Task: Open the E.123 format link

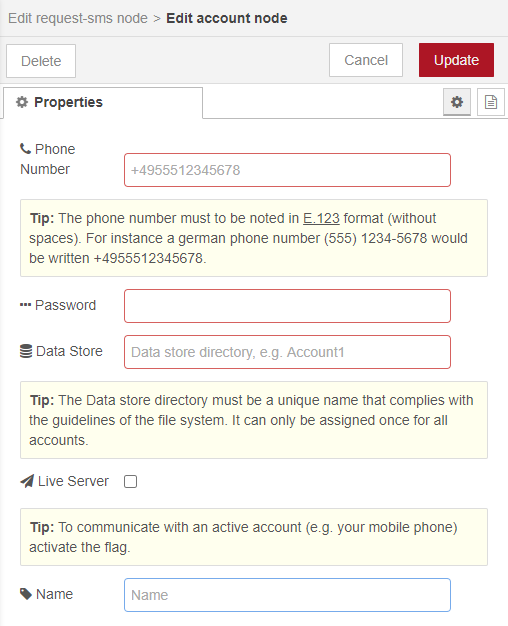Action: (x=321, y=218)
